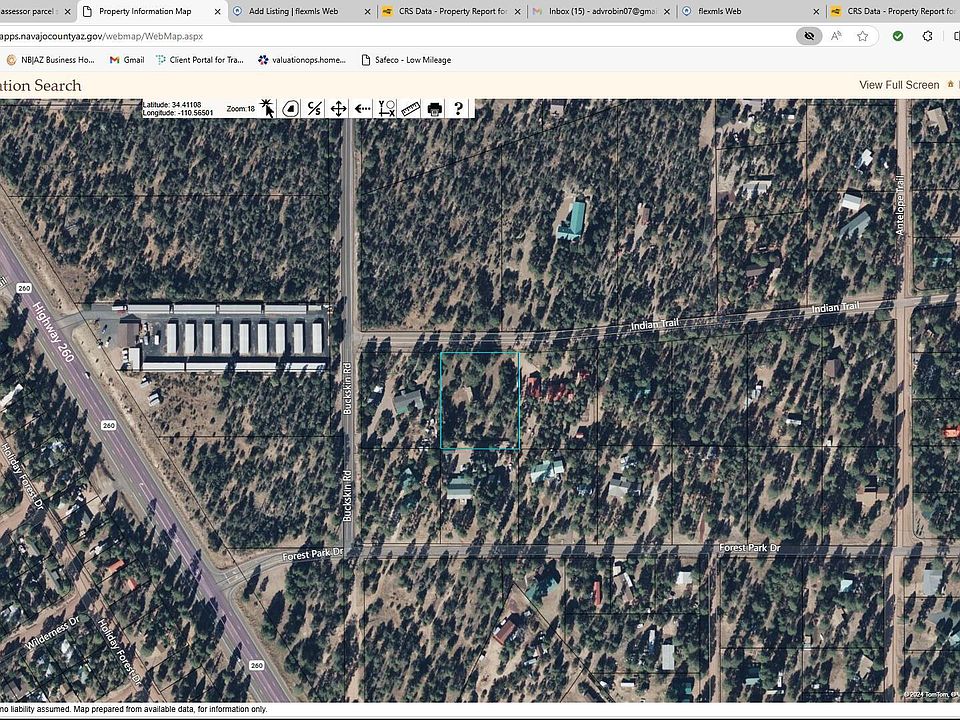Open map help with question mark
This screenshot has width=960, height=720.
[458, 108]
